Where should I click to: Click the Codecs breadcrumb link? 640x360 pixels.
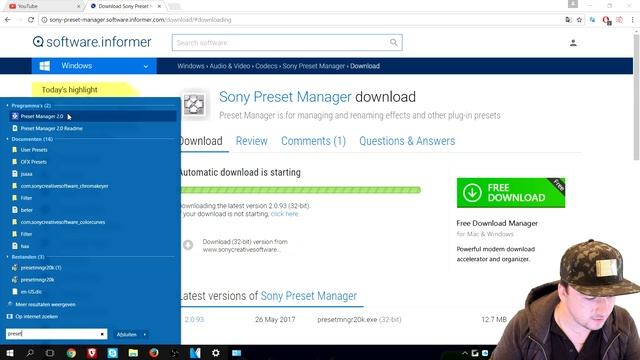[266, 66]
